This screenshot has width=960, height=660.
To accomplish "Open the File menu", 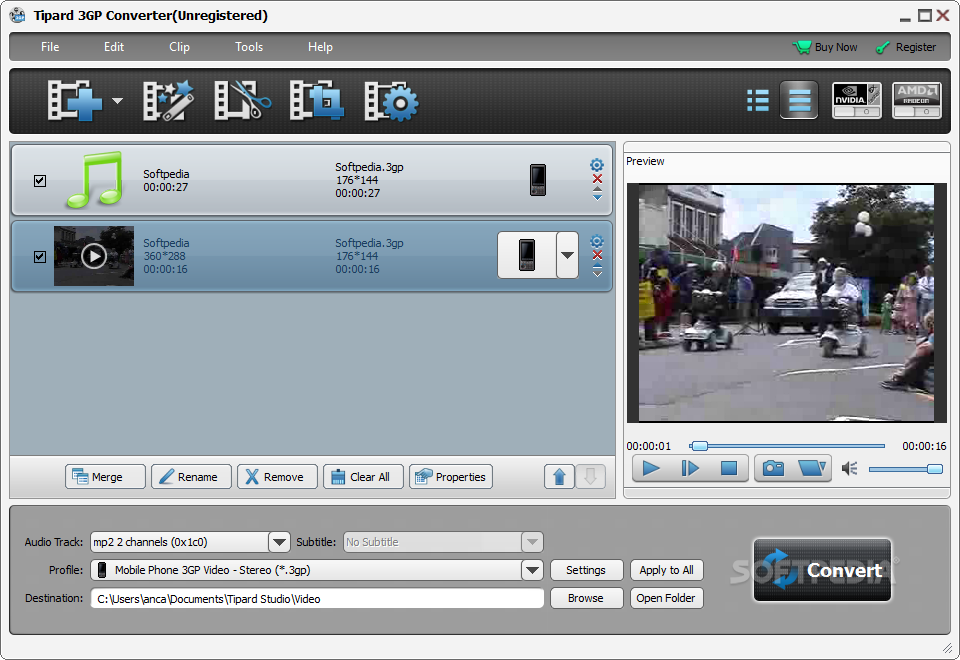I will 50,47.
